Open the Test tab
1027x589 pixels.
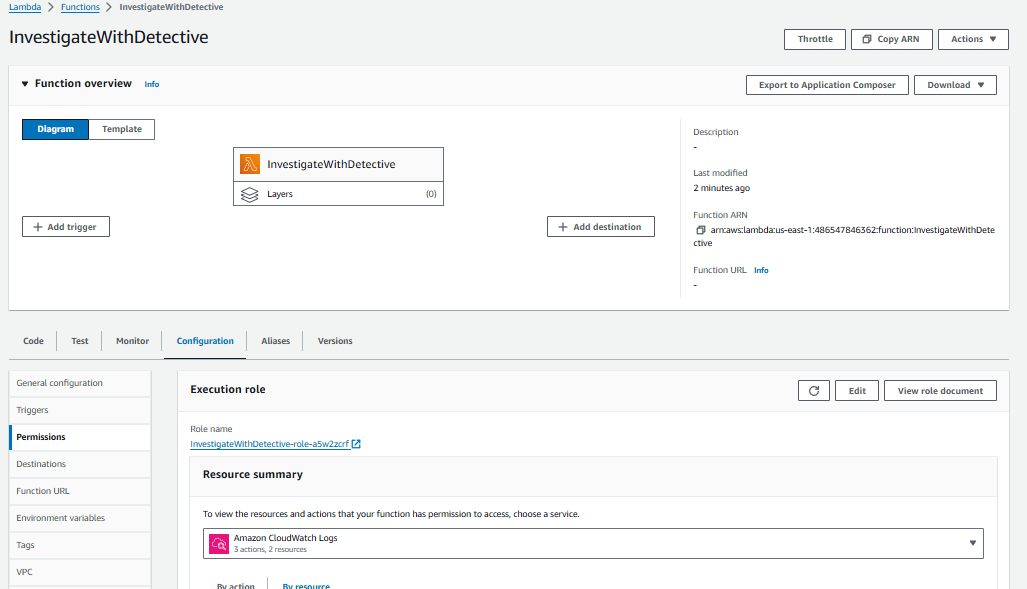pyautogui.click(x=80, y=341)
